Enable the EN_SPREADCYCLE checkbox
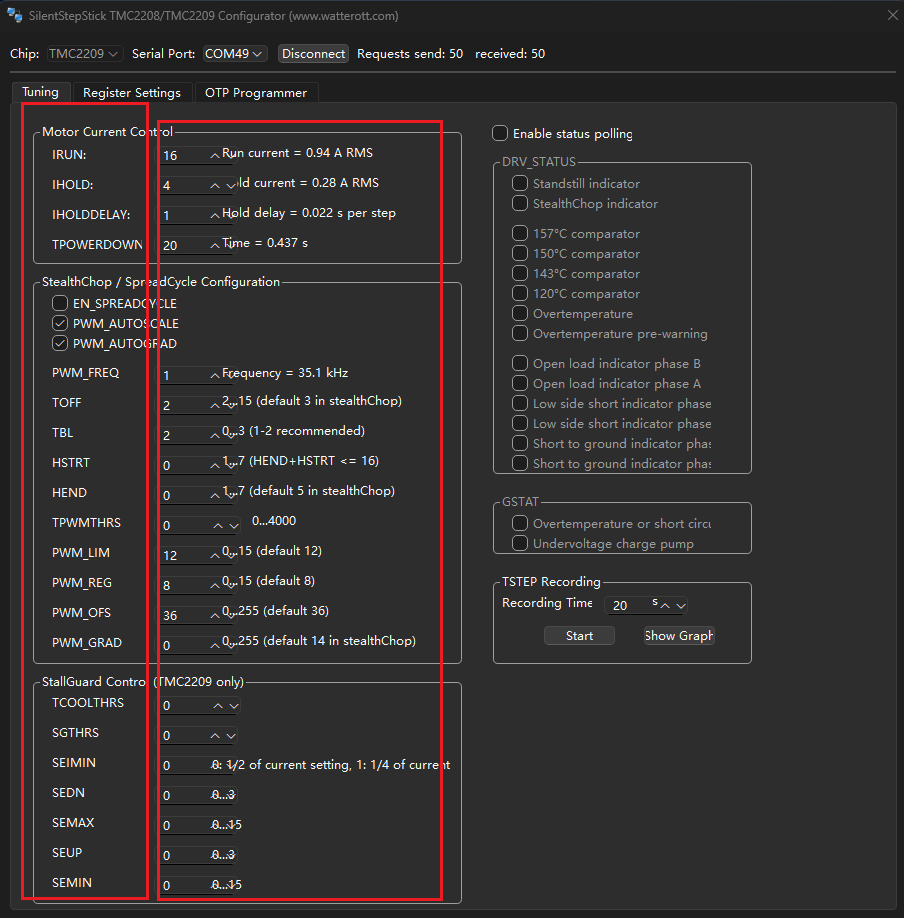 coord(61,303)
